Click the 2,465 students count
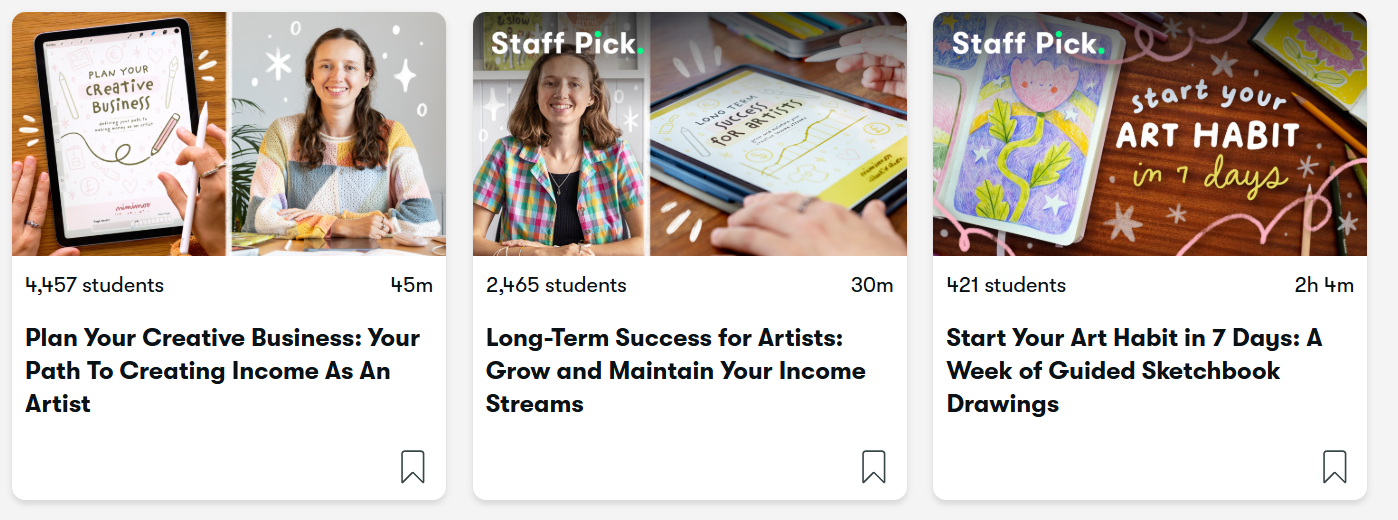Image resolution: width=1398 pixels, height=520 pixels. coord(556,285)
